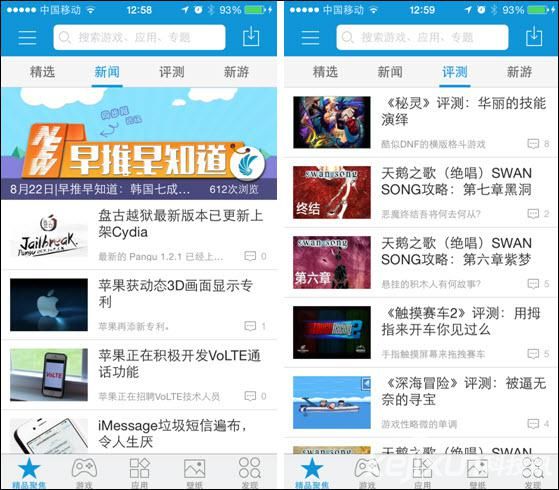Select 精选 tab on the 12:59 screen
The width and height of the screenshot is (559, 490).
coord(325,72)
